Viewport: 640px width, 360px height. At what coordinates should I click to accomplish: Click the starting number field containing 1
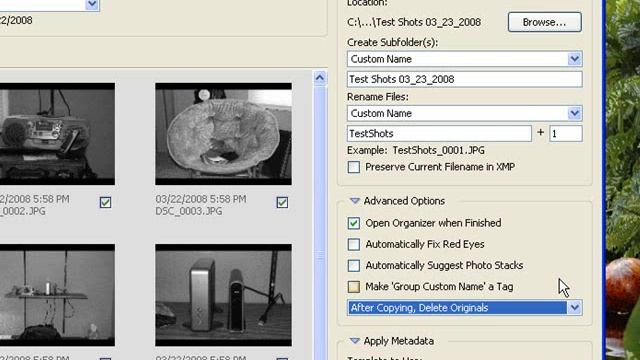pos(565,133)
